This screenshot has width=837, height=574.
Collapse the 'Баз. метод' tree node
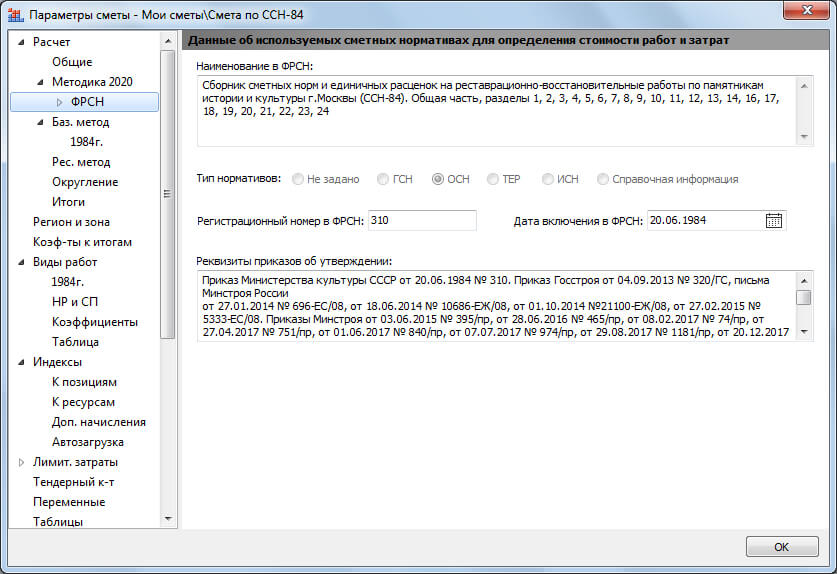41,122
